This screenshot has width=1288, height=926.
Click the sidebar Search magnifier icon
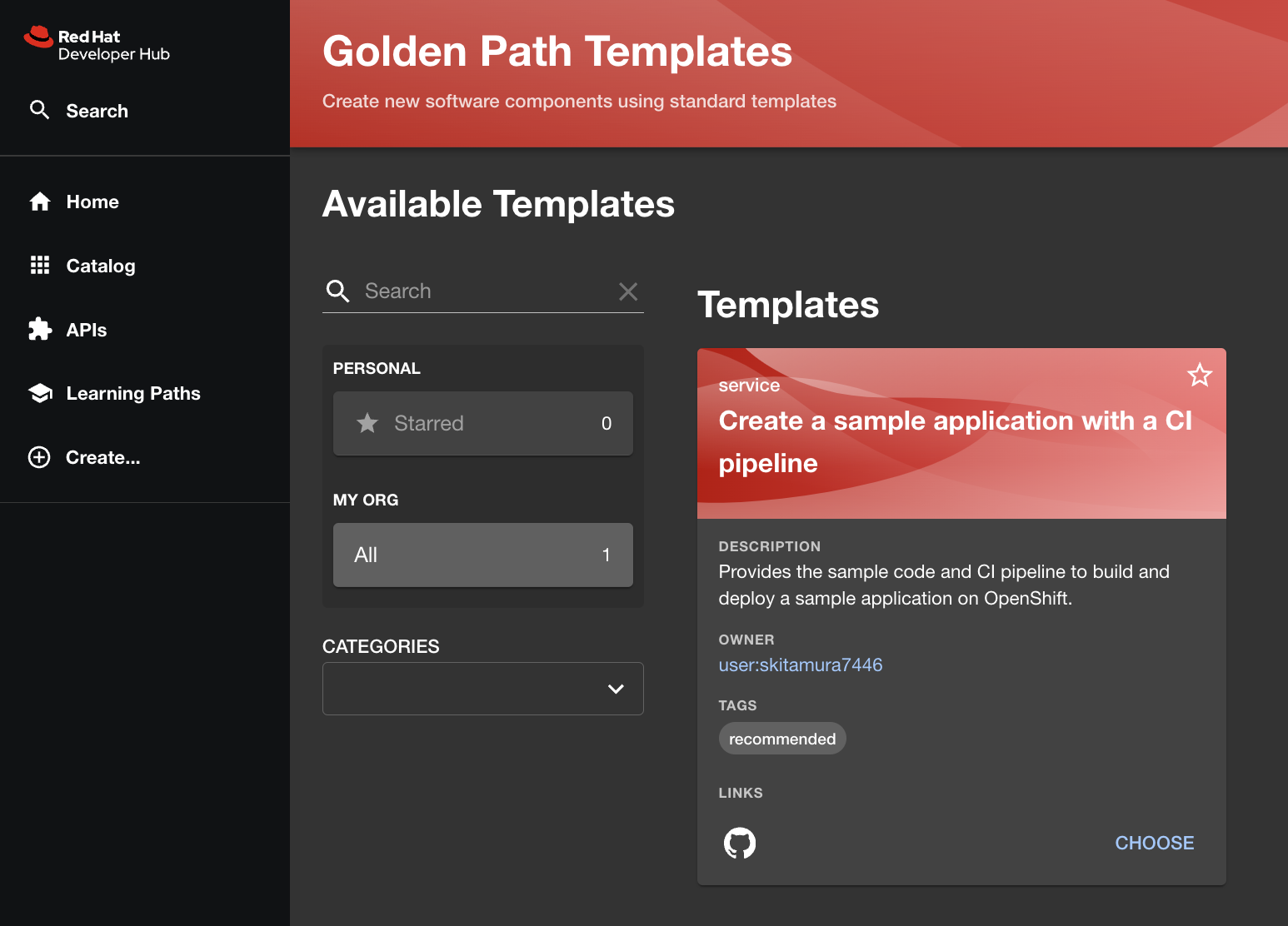click(x=39, y=110)
